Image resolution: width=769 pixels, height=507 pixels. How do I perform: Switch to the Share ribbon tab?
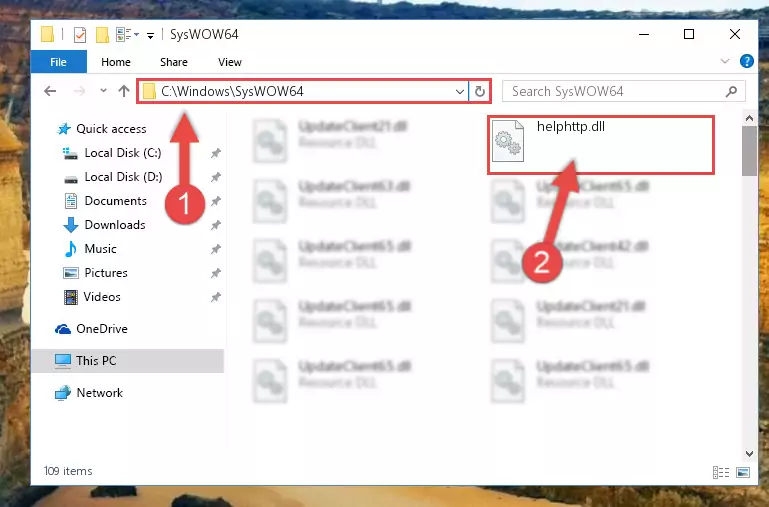(174, 62)
